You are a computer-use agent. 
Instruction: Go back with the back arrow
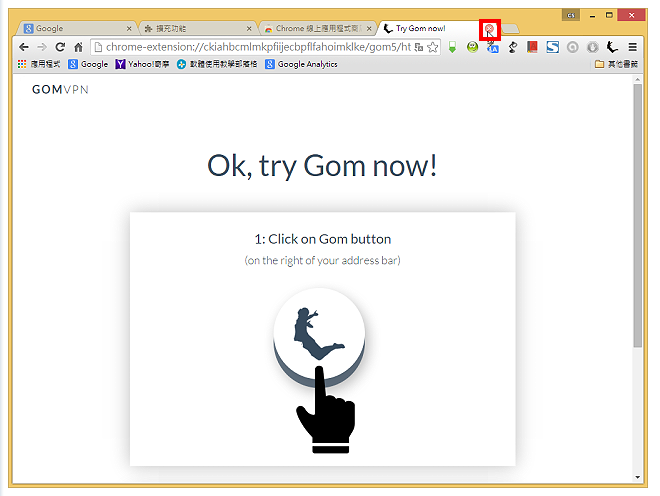[24, 47]
